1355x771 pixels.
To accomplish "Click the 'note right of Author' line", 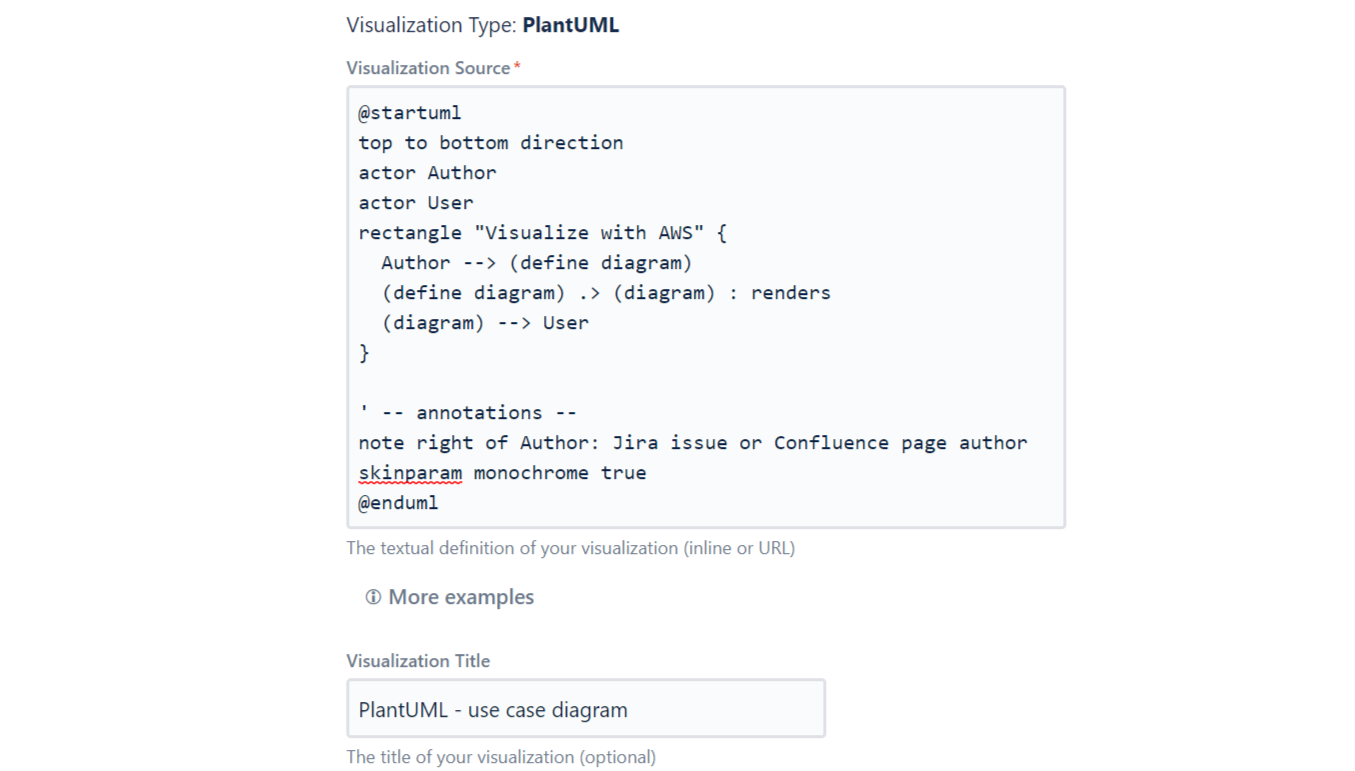I will 692,443.
